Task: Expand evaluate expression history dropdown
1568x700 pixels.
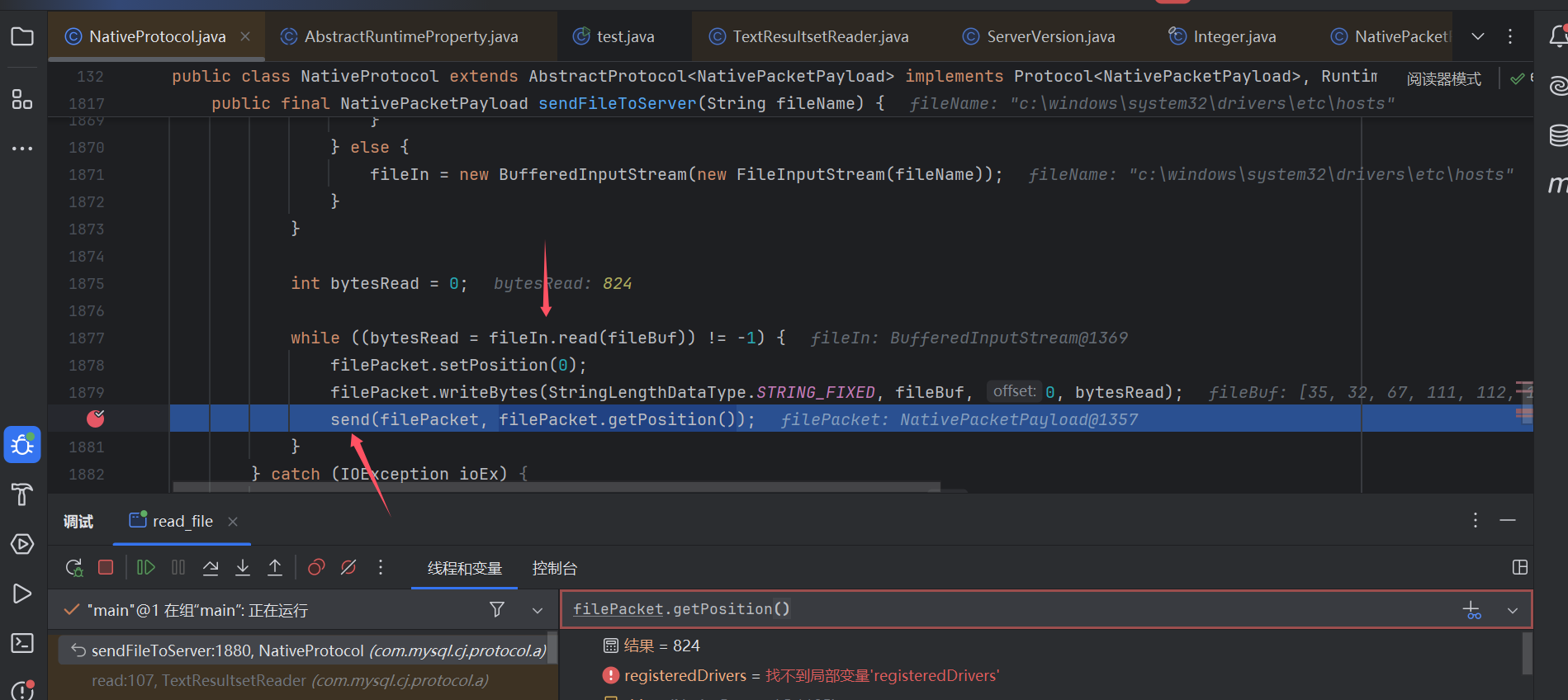Action: [1513, 610]
